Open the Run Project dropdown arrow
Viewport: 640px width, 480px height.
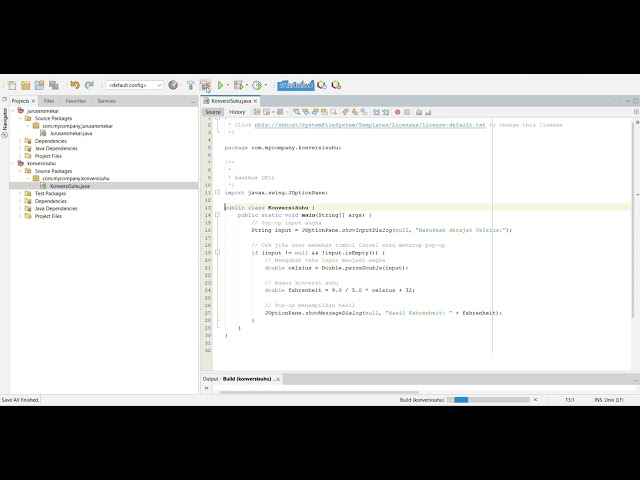(x=228, y=85)
